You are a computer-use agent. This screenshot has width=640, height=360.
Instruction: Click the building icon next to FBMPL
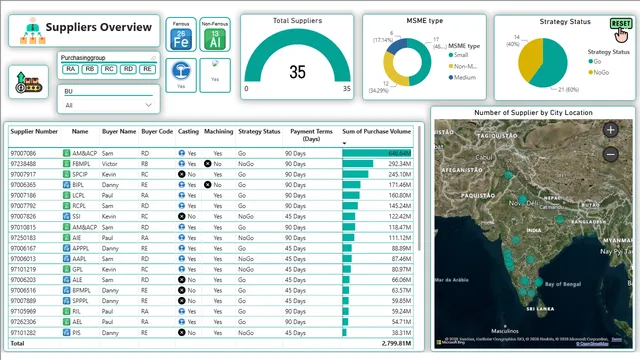coord(66,164)
